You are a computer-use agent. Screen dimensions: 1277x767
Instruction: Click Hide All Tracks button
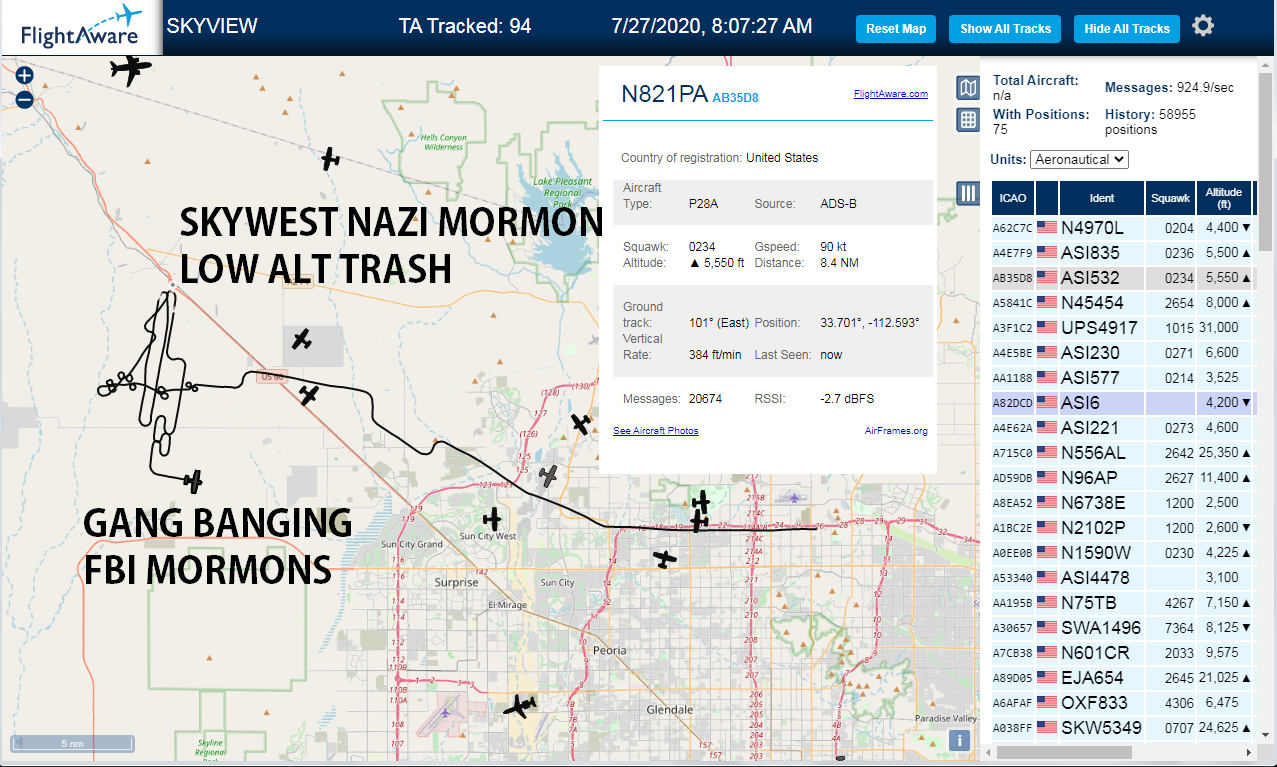pos(1127,29)
